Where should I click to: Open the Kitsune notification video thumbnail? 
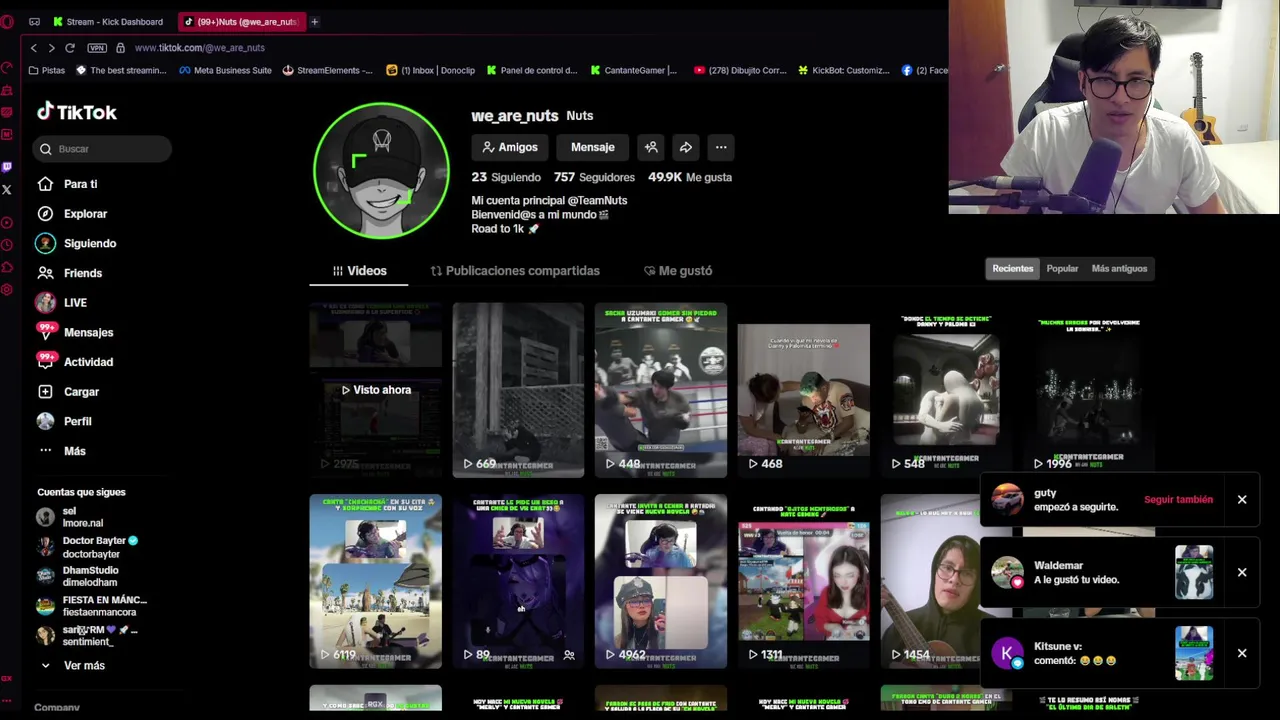tap(1194, 653)
